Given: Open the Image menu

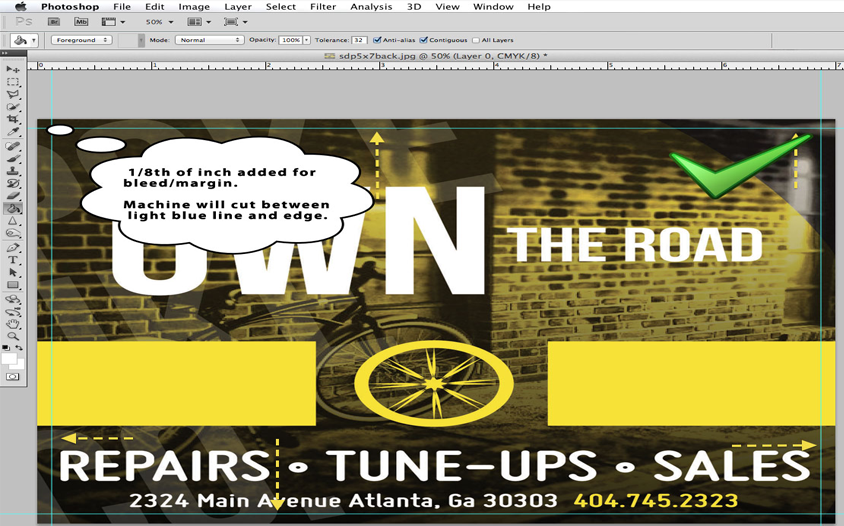Looking at the screenshot, I should tap(194, 6).
